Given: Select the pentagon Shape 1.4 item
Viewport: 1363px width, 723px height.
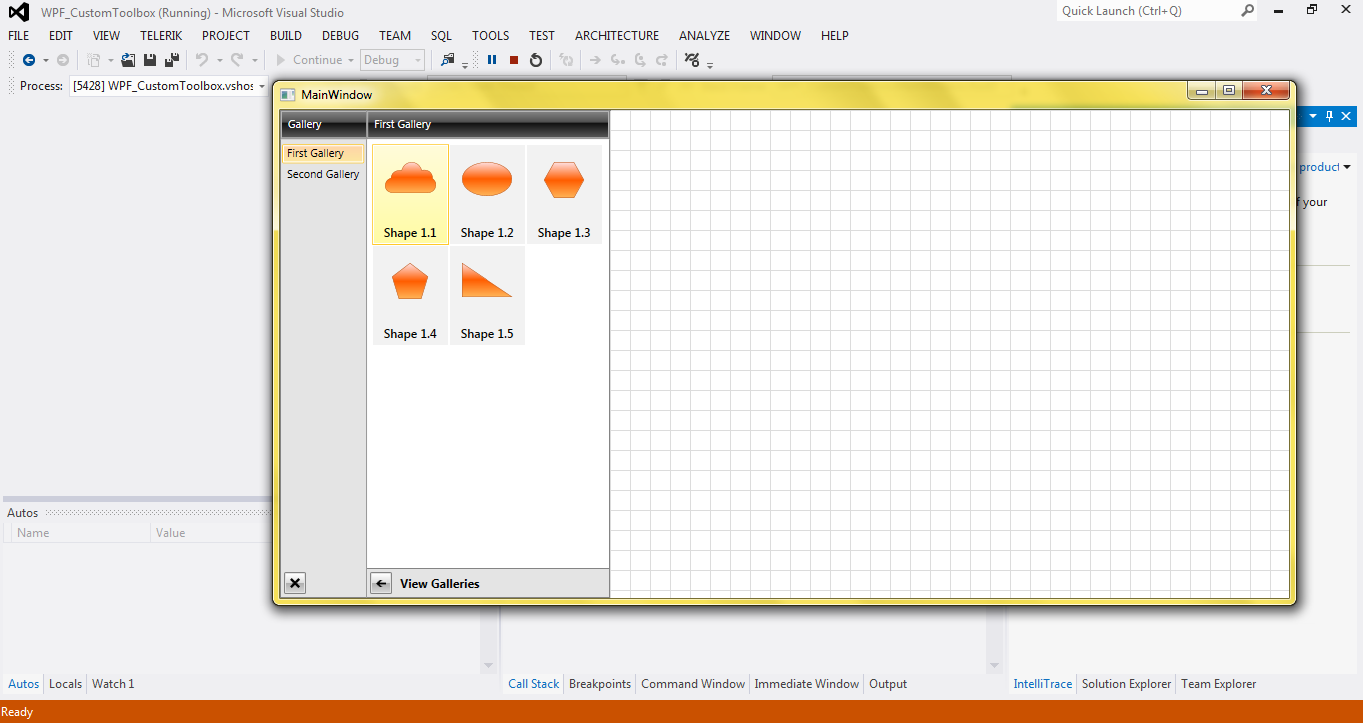Looking at the screenshot, I should coord(410,295).
